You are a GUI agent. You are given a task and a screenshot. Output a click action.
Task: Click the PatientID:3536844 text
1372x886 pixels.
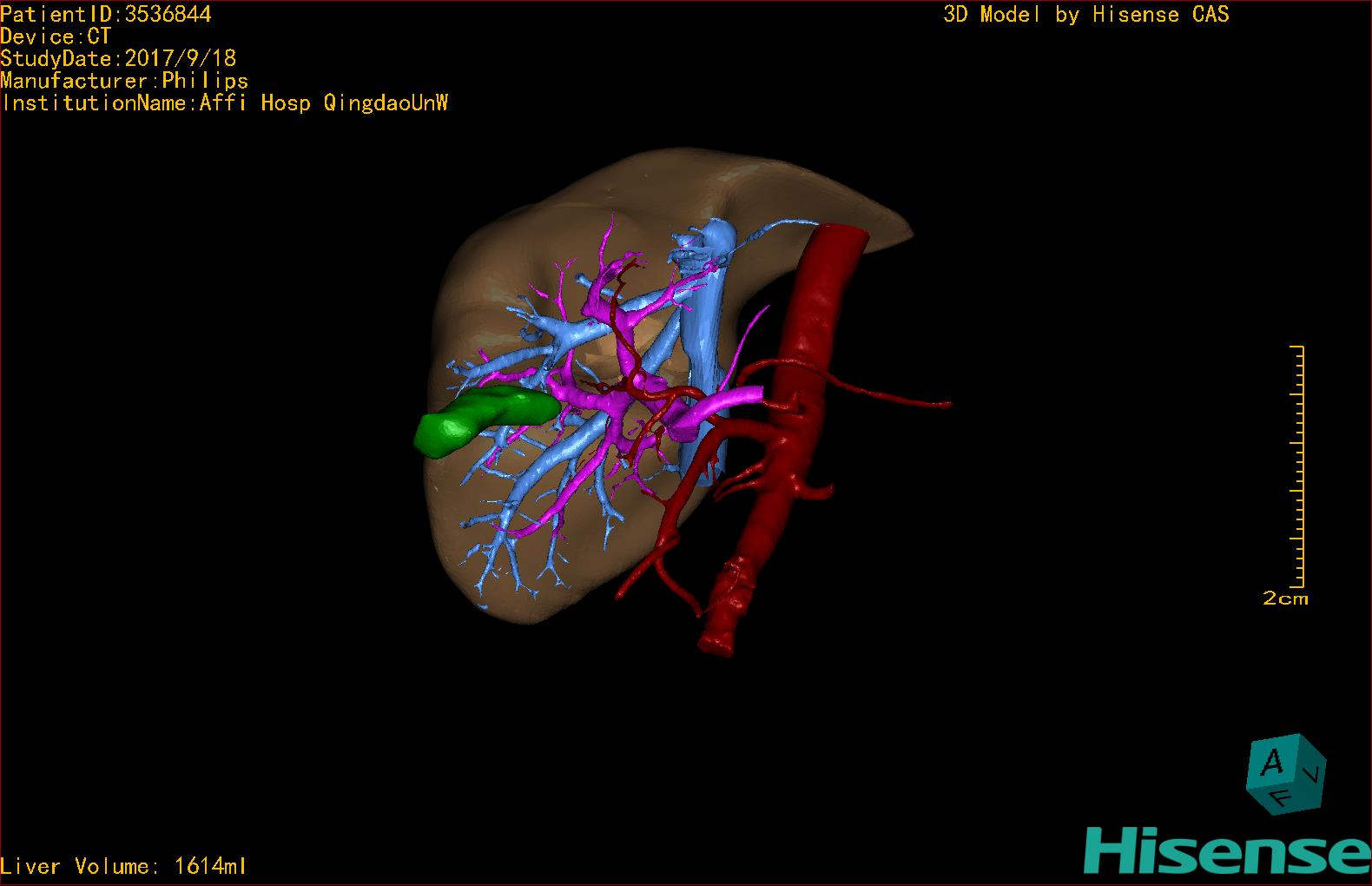106,14
